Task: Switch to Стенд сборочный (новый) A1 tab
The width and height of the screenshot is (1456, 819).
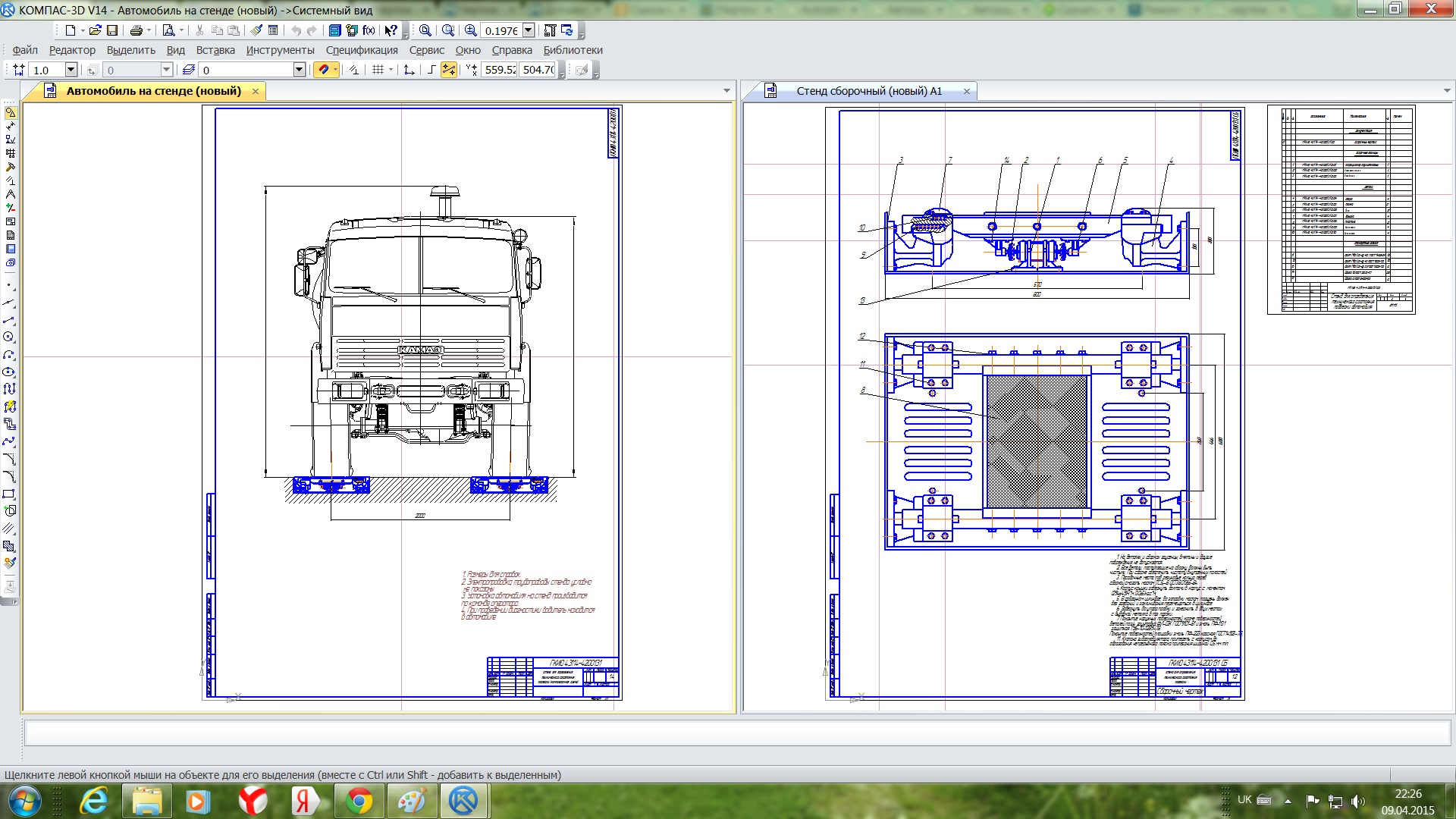Action: [869, 91]
